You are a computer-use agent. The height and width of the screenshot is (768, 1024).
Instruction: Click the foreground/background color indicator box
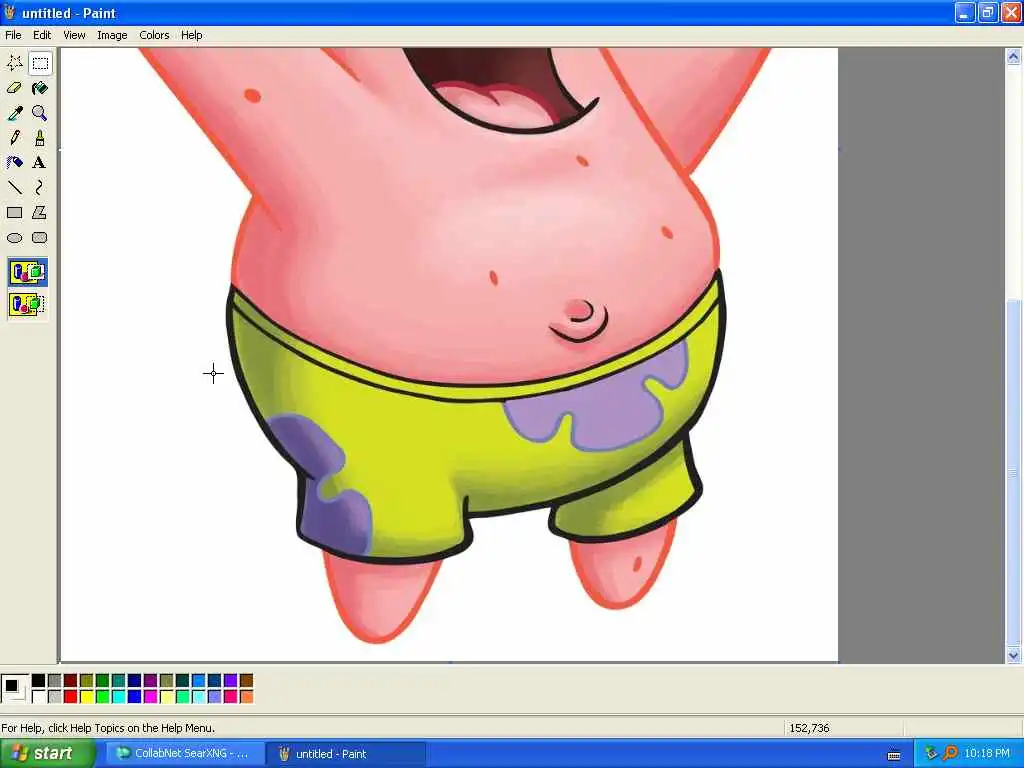point(14,689)
